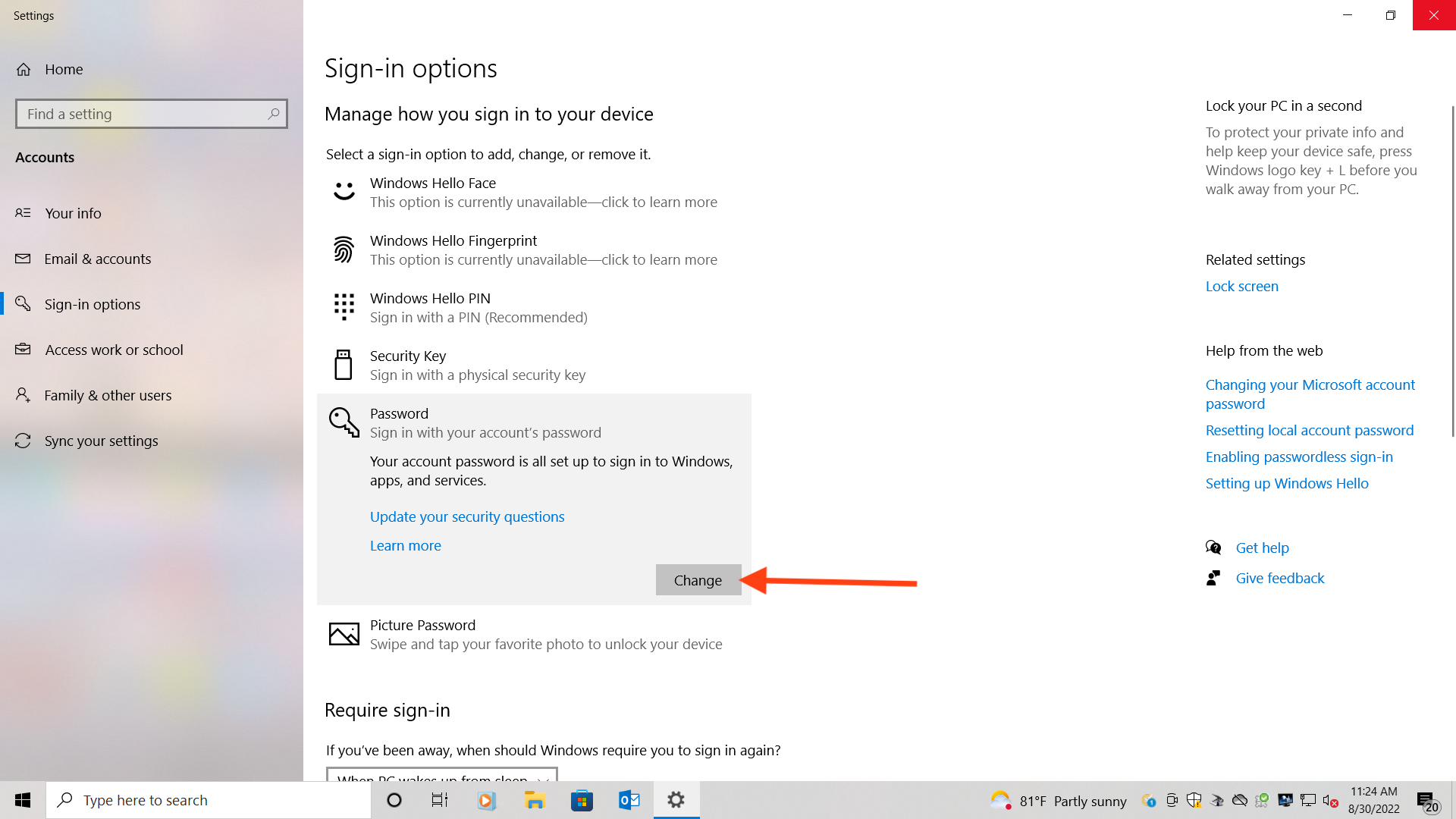The image size is (1456, 819).
Task: Open Access work or school section
Action: click(x=152, y=350)
